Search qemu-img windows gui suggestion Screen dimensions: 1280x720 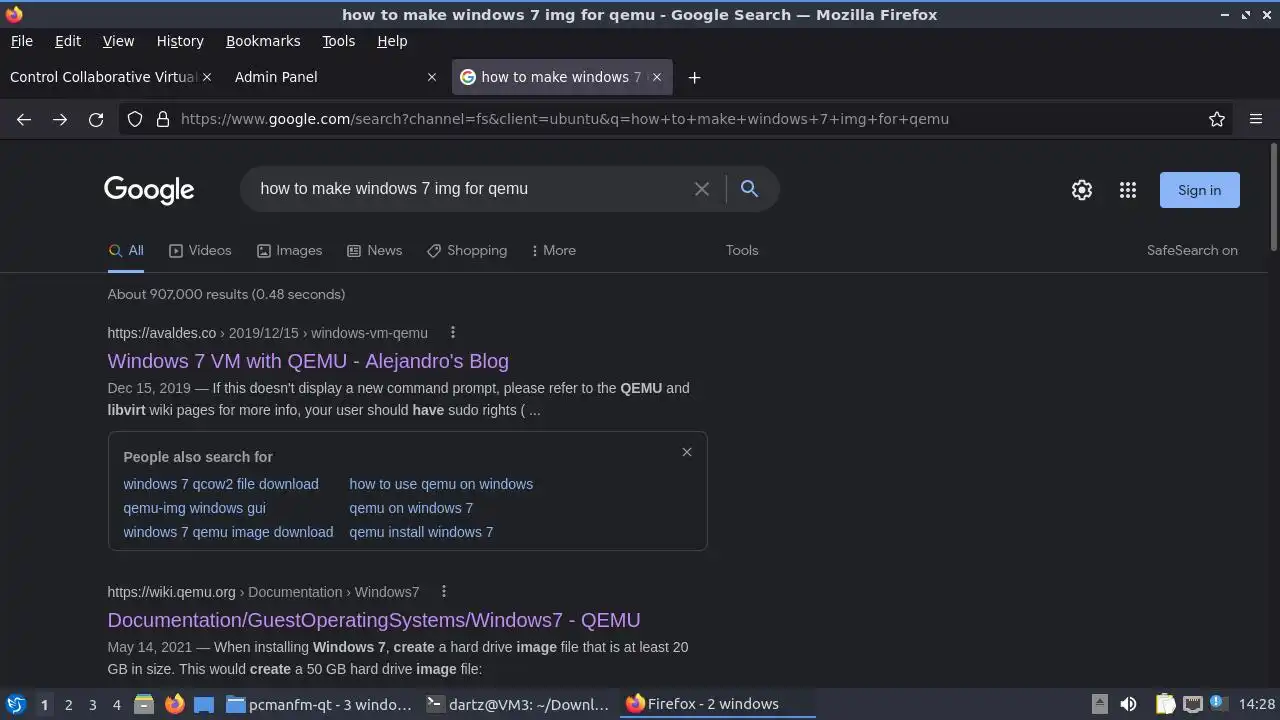click(x=195, y=508)
